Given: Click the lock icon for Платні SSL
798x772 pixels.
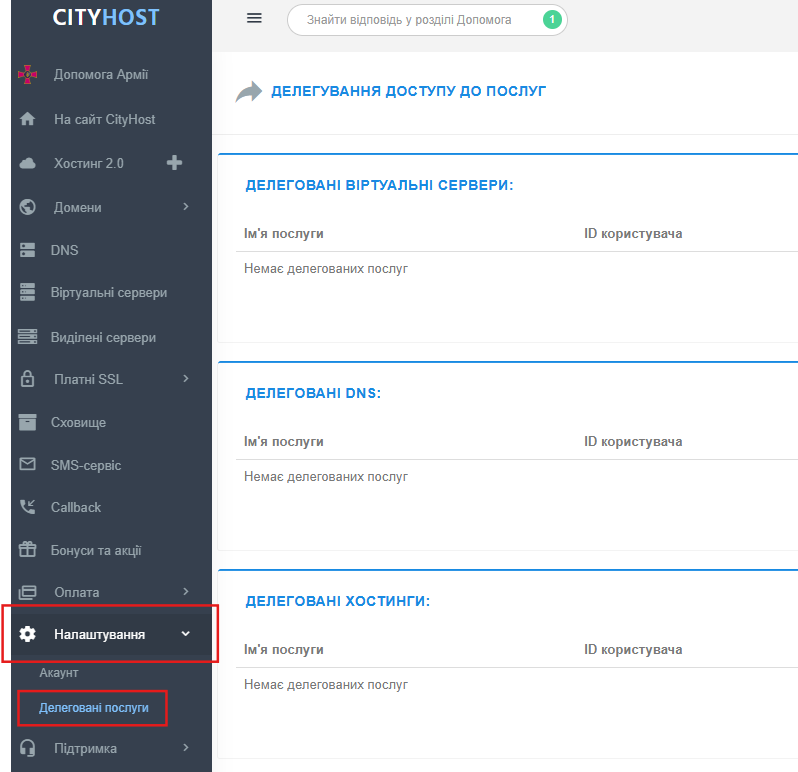Looking at the screenshot, I should (x=28, y=379).
